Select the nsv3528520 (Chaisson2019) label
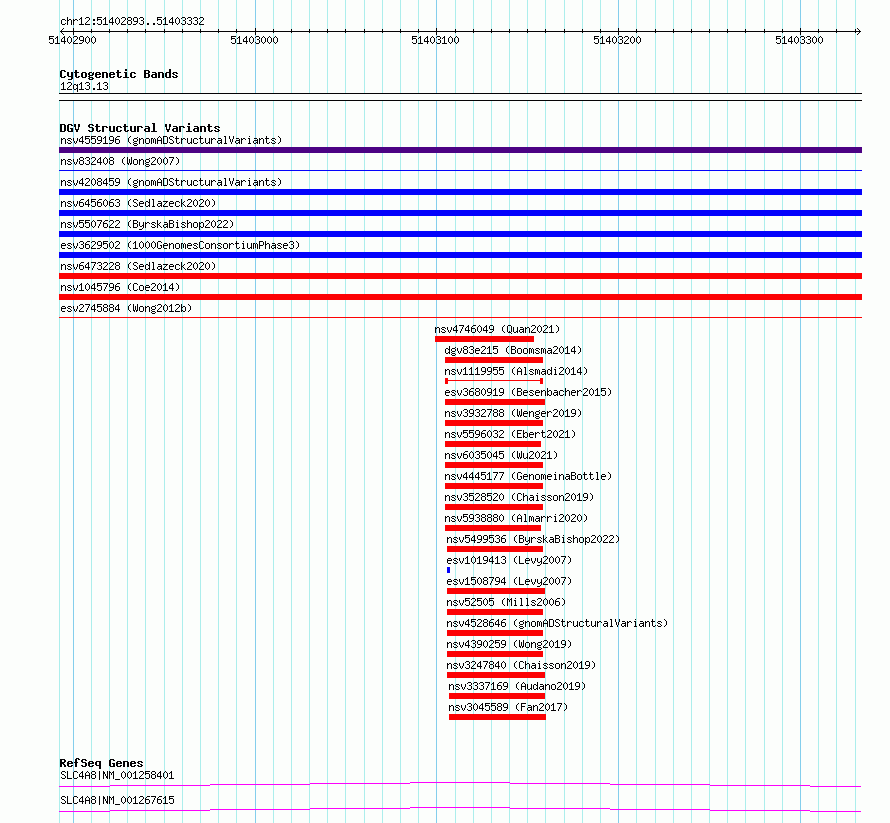Viewport: 890px width, 823px height. [x=519, y=497]
